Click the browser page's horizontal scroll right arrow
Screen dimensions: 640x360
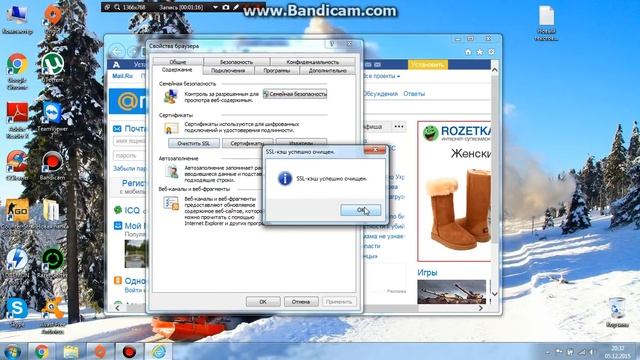point(480,308)
